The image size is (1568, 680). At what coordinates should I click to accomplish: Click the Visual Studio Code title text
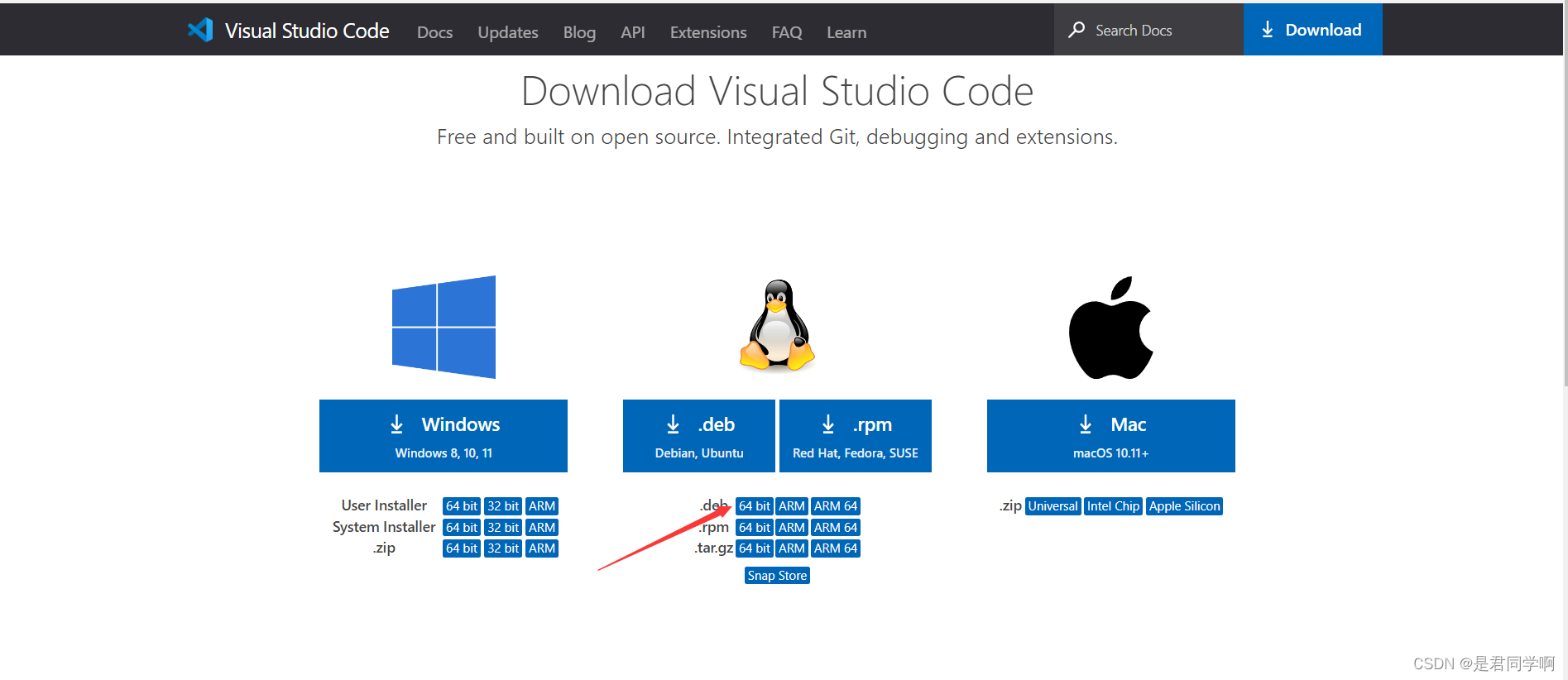pyautogui.click(x=307, y=31)
